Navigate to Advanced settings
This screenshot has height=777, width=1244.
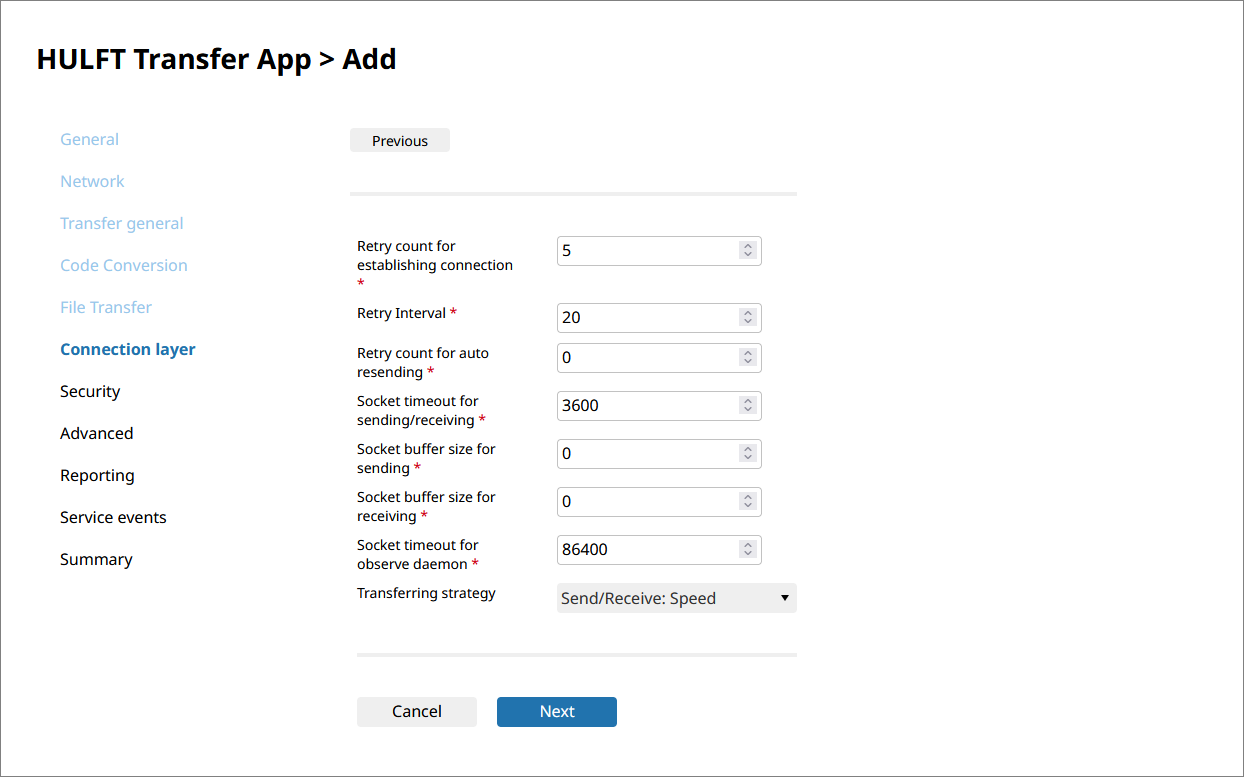pyautogui.click(x=96, y=434)
